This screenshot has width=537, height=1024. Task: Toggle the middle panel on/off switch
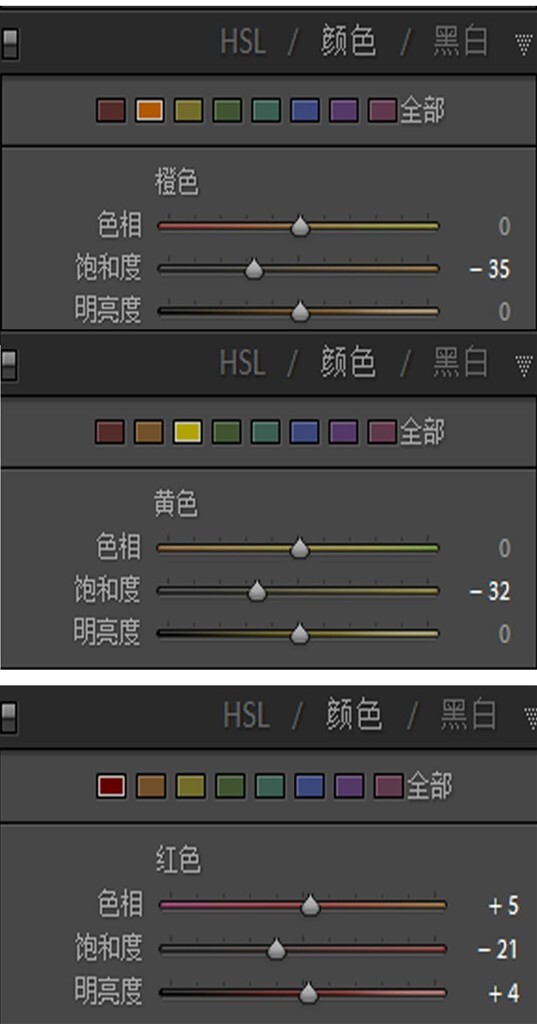tap(9, 365)
